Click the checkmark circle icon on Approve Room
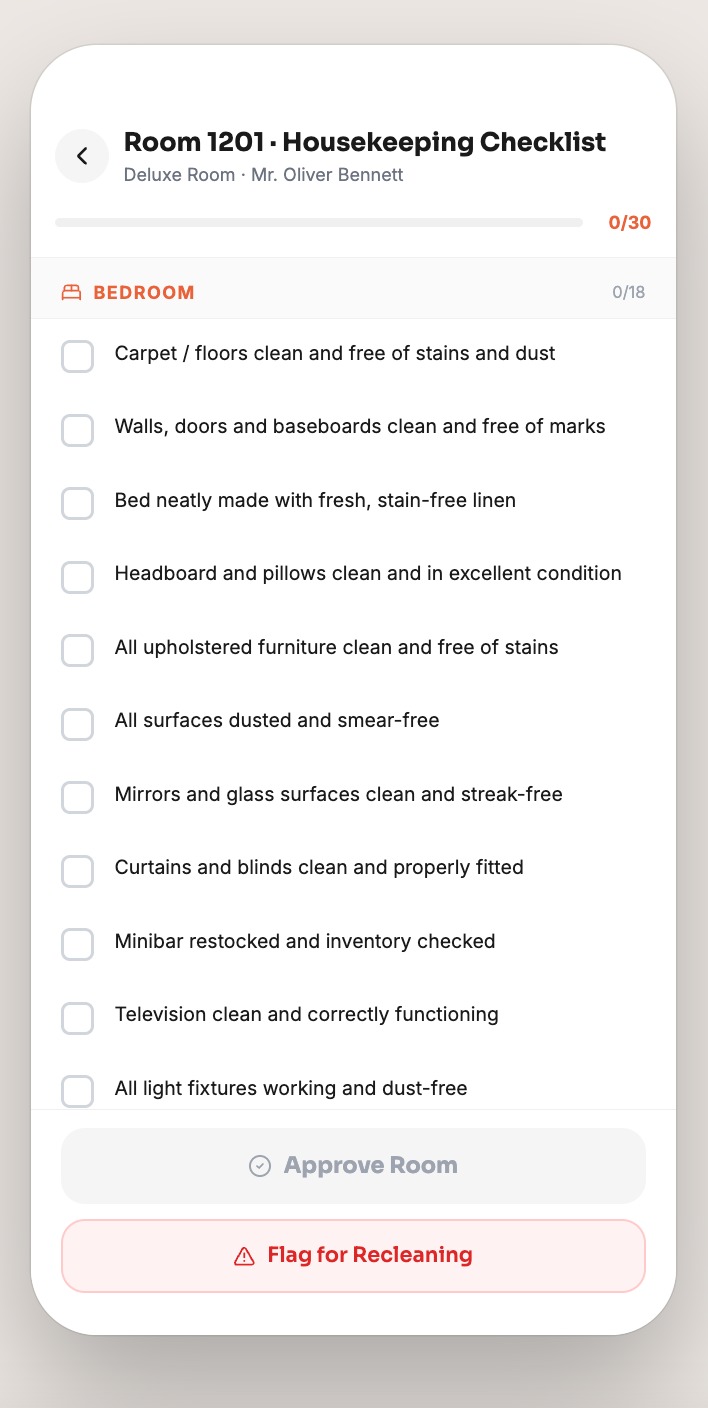708x1408 pixels. (x=260, y=1166)
